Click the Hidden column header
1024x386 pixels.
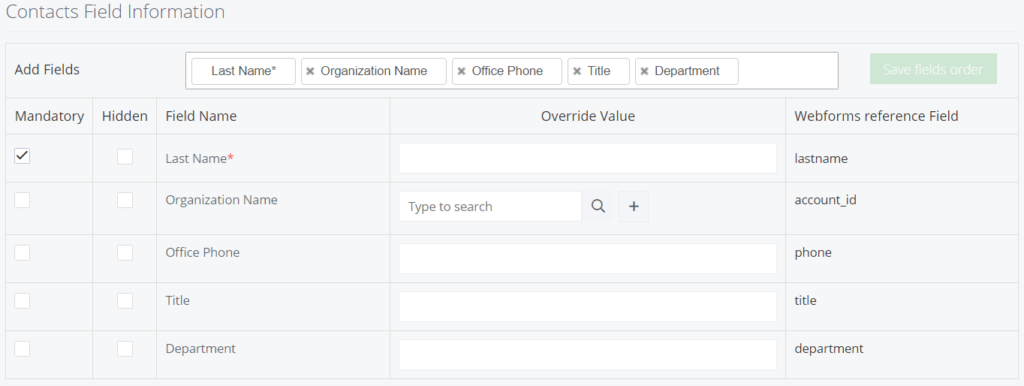pos(125,116)
